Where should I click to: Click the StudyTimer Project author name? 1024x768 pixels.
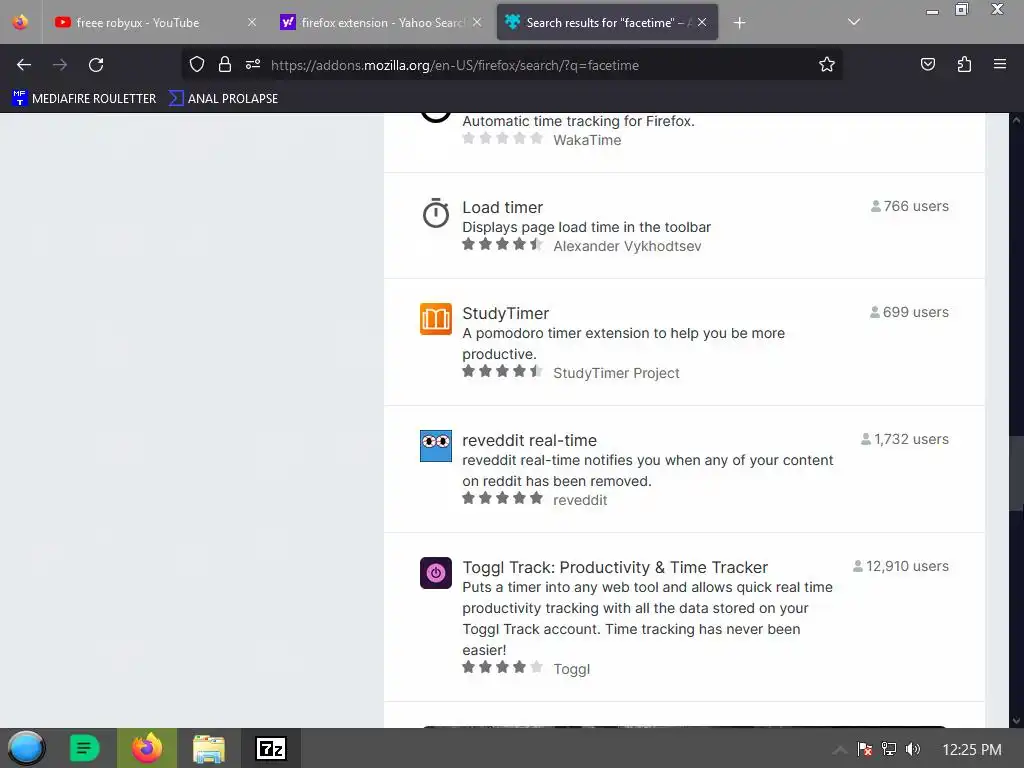[616, 373]
